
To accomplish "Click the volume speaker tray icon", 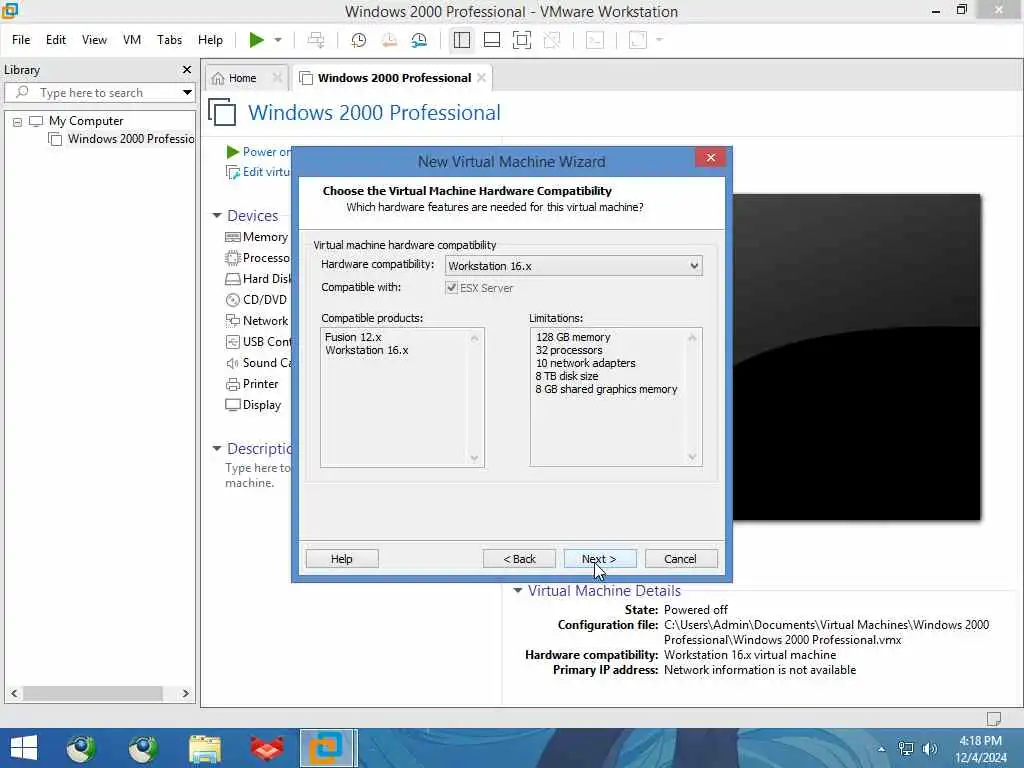I will (x=930, y=748).
